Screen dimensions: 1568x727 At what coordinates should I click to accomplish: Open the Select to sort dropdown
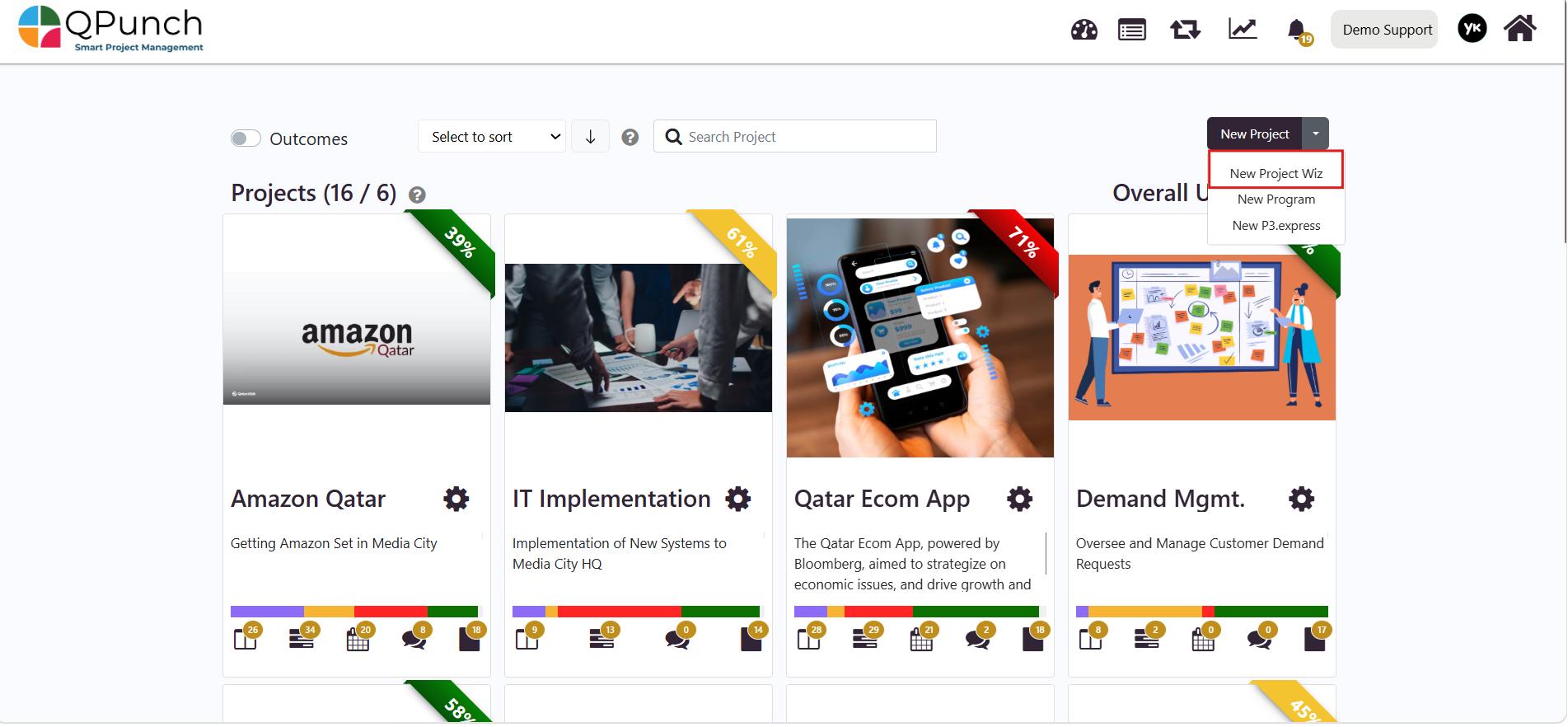(492, 137)
